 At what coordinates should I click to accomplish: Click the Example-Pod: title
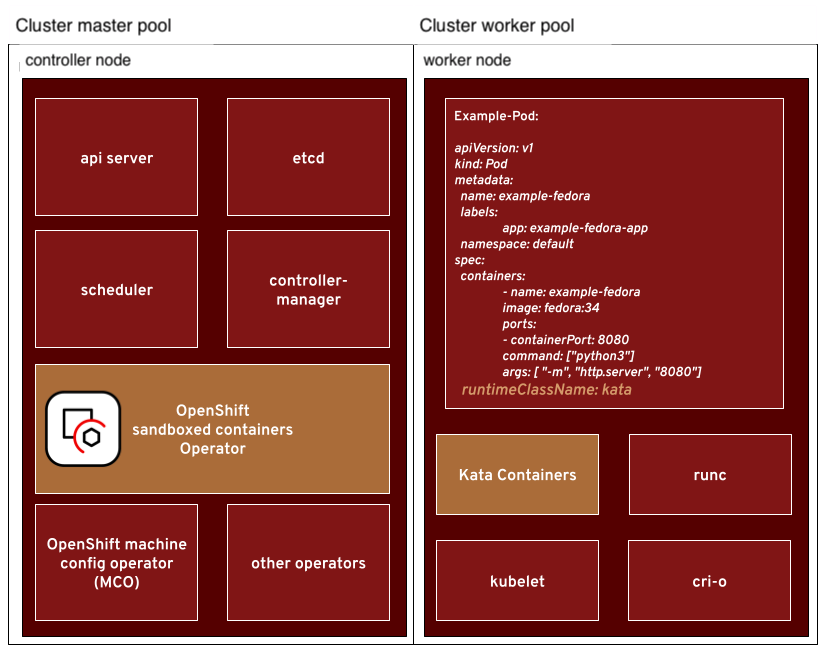tap(496, 116)
